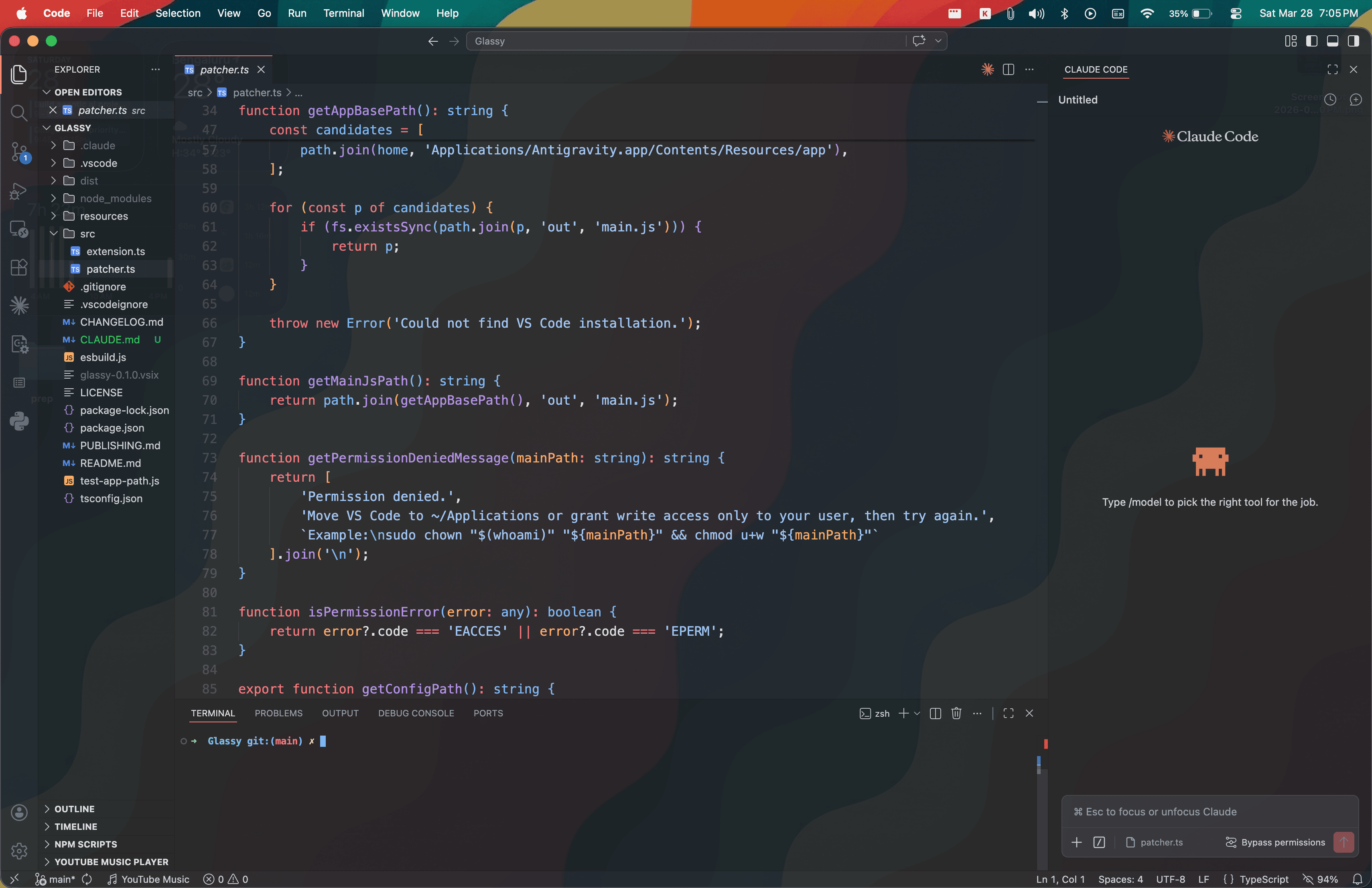Open Claude Code session history
The height and width of the screenshot is (888, 1372).
(x=1330, y=100)
